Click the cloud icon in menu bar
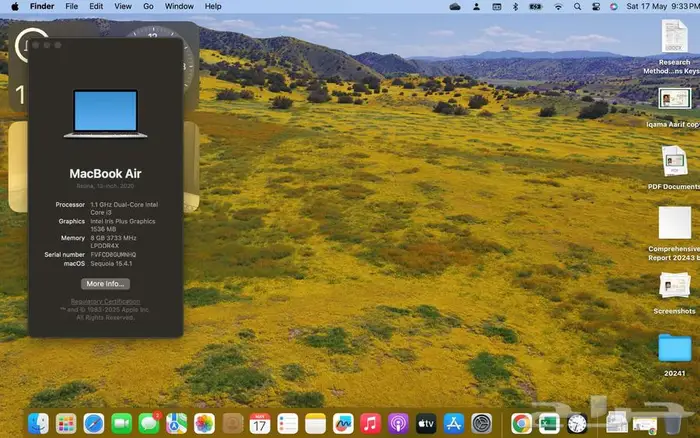Image resolution: width=700 pixels, height=438 pixels. pos(455,6)
